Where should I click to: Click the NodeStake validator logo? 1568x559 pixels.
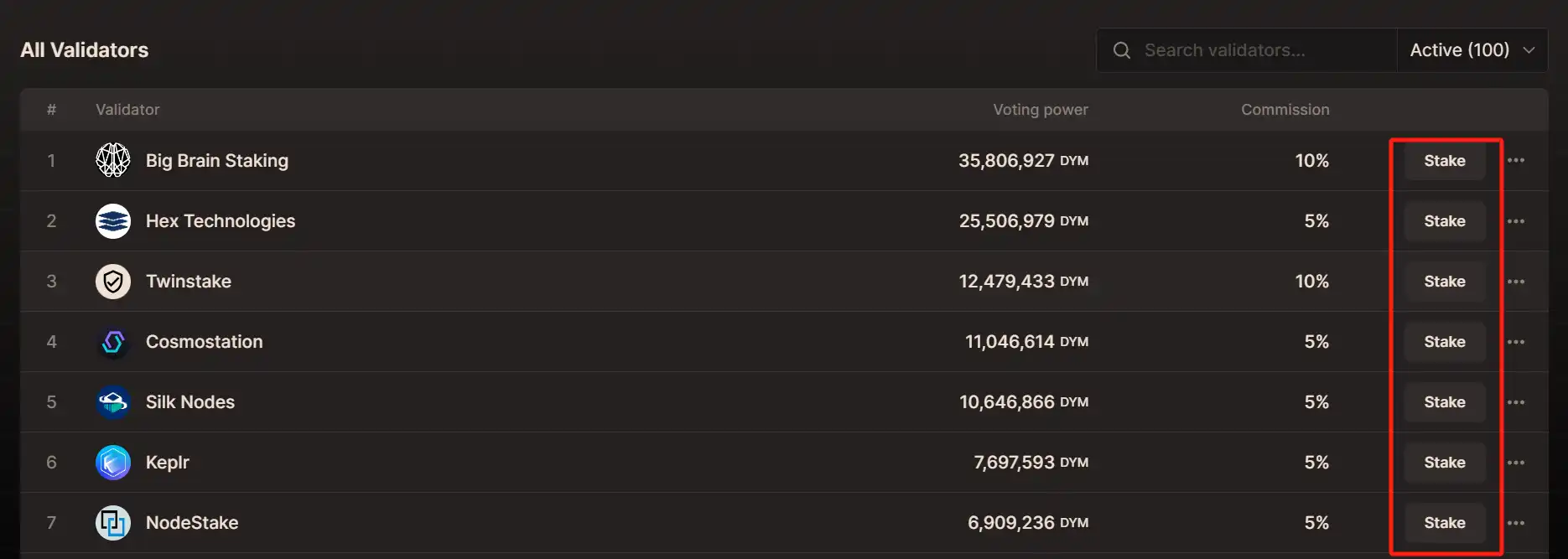[x=113, y=523]
